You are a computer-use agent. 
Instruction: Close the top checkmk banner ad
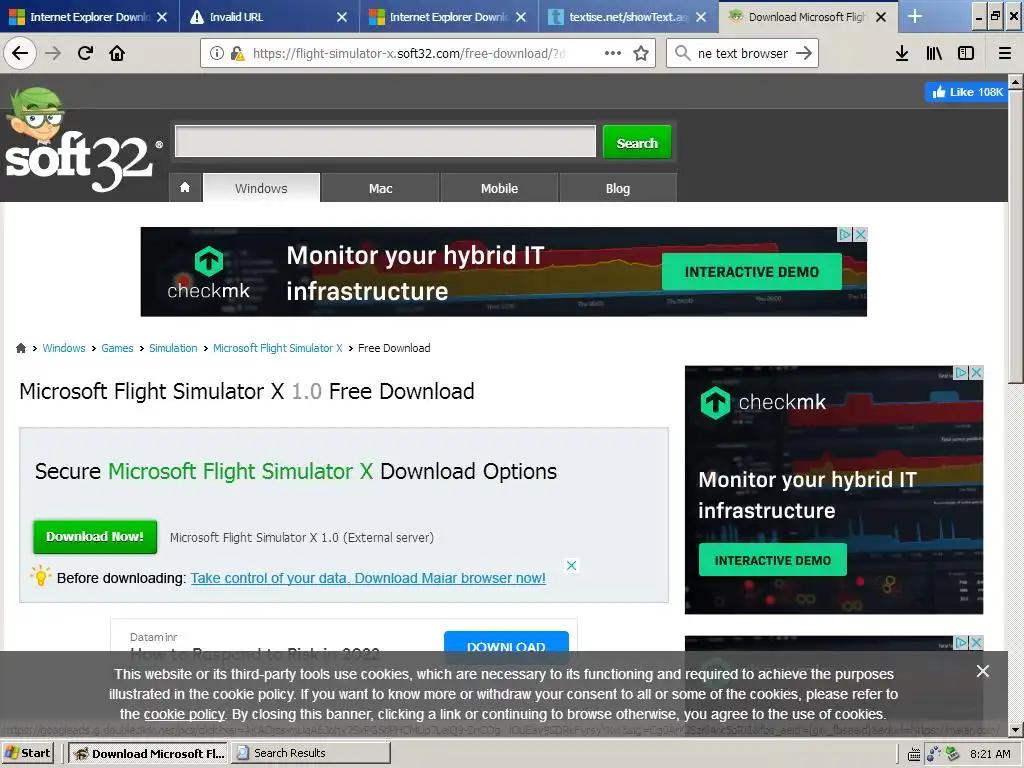coord(861,234)
